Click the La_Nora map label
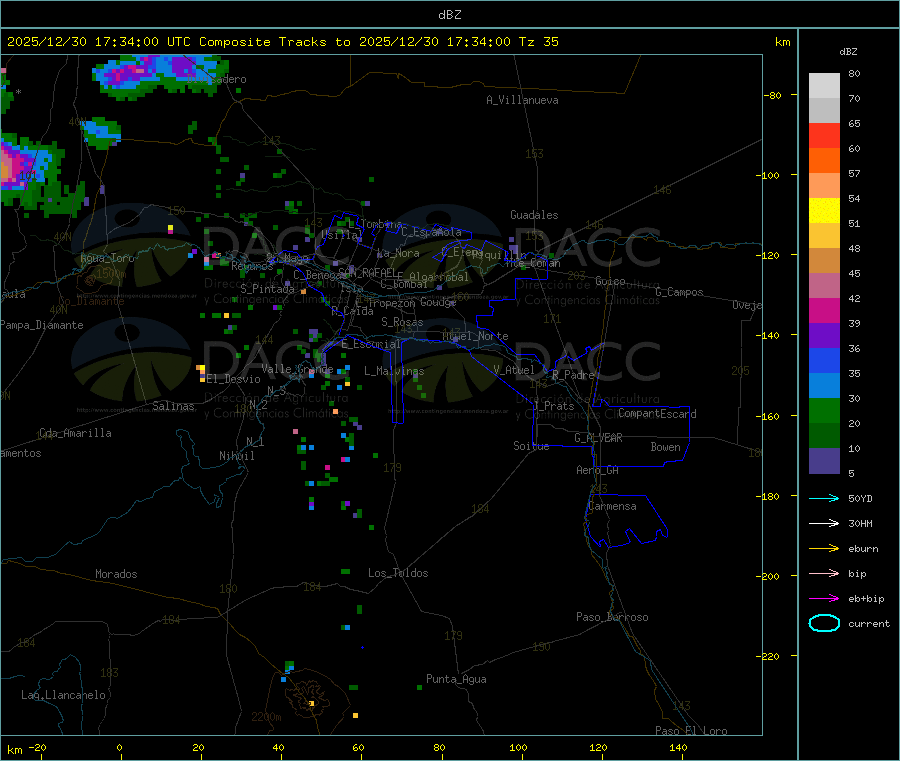The height and width of the screenshot is (761, 900). pos(398,253)
